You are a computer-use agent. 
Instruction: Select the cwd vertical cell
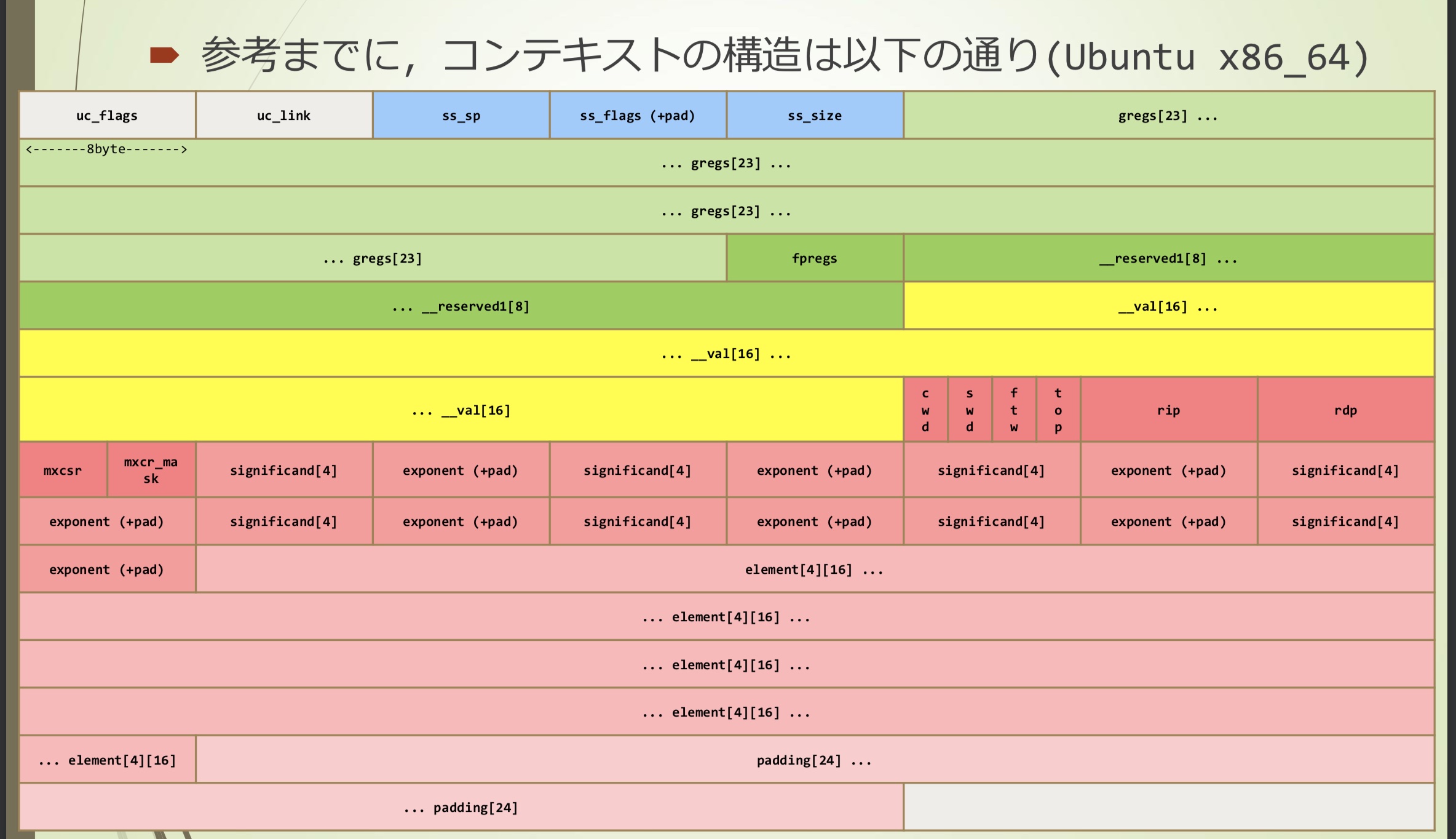click(925, 410)
